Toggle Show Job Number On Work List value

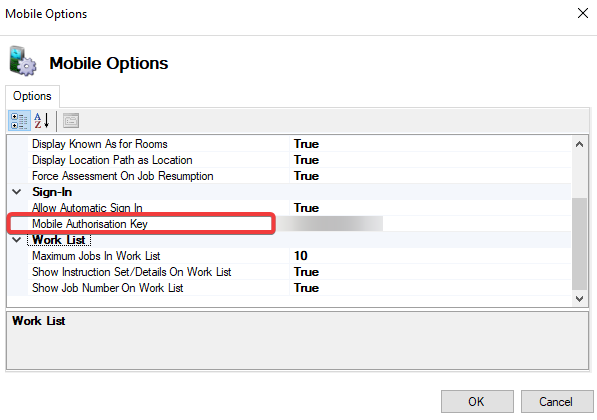pyautogui.click(x=430, y=288)
